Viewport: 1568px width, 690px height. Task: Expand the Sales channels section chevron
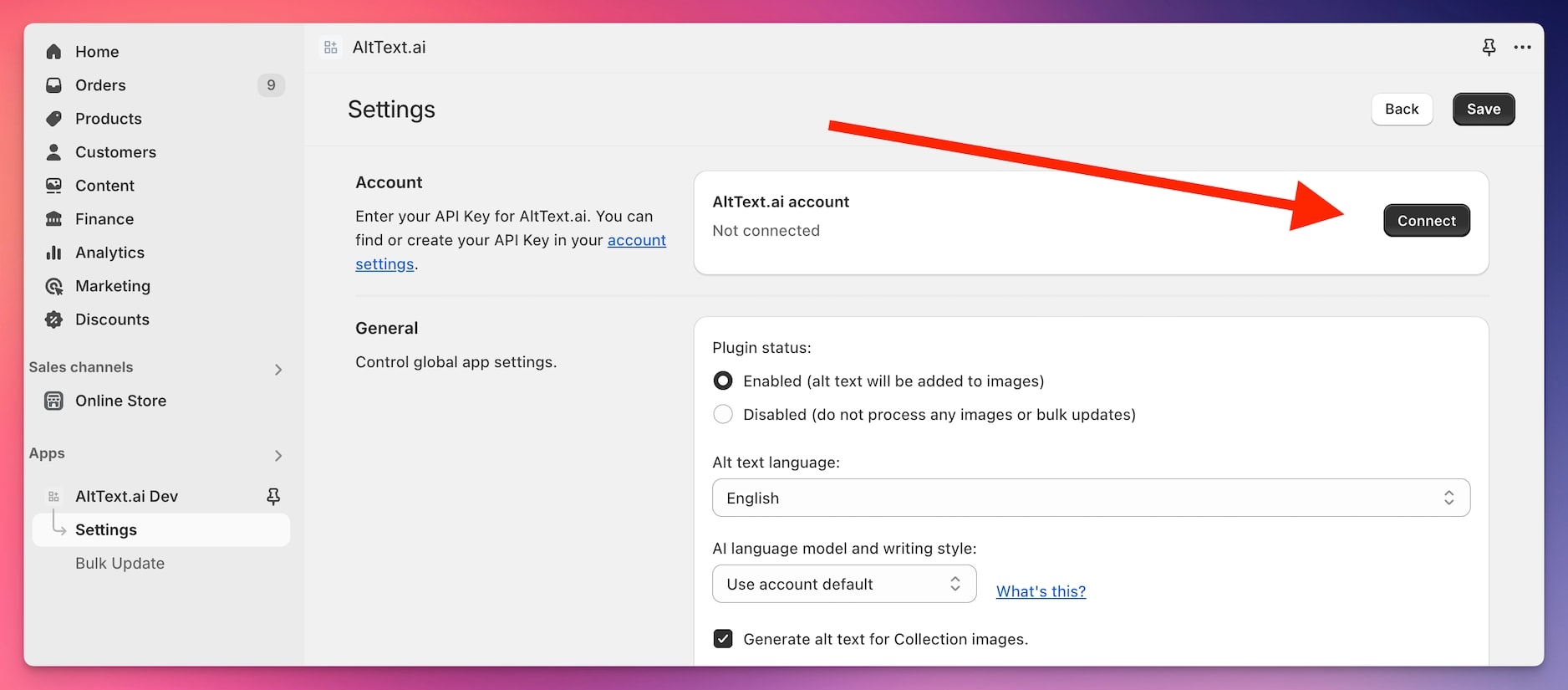coord(278,369)
